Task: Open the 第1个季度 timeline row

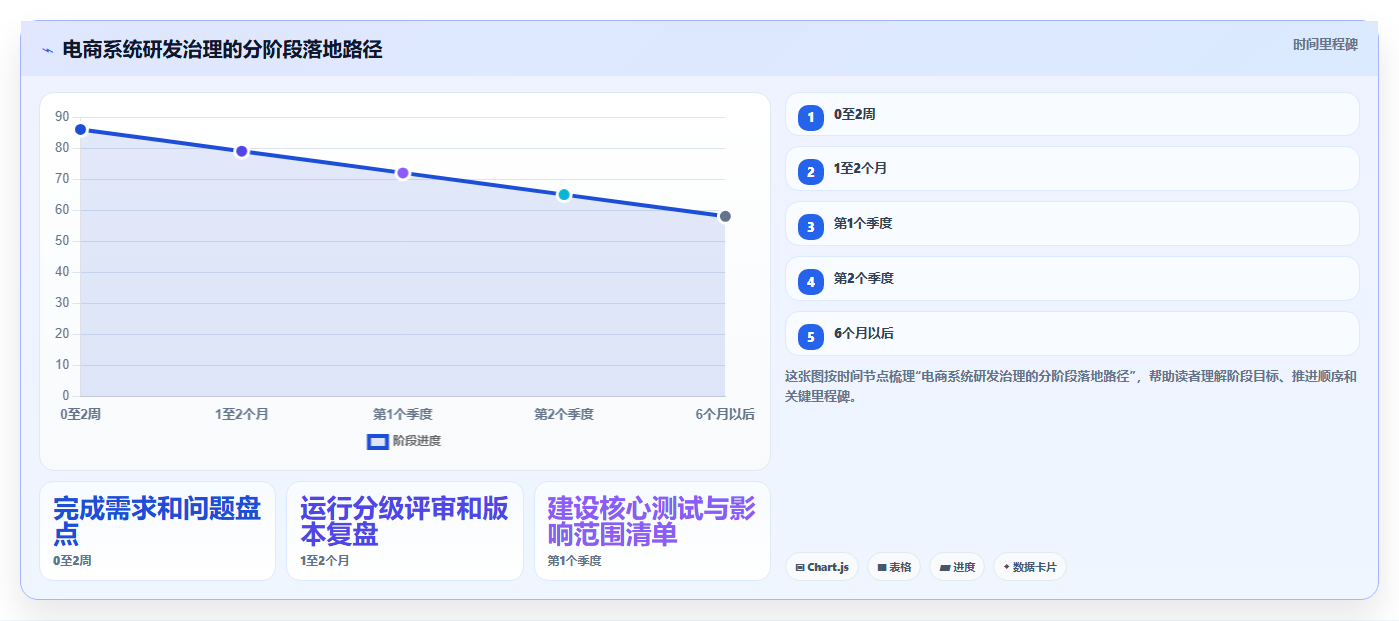Action: point(1072,224)
